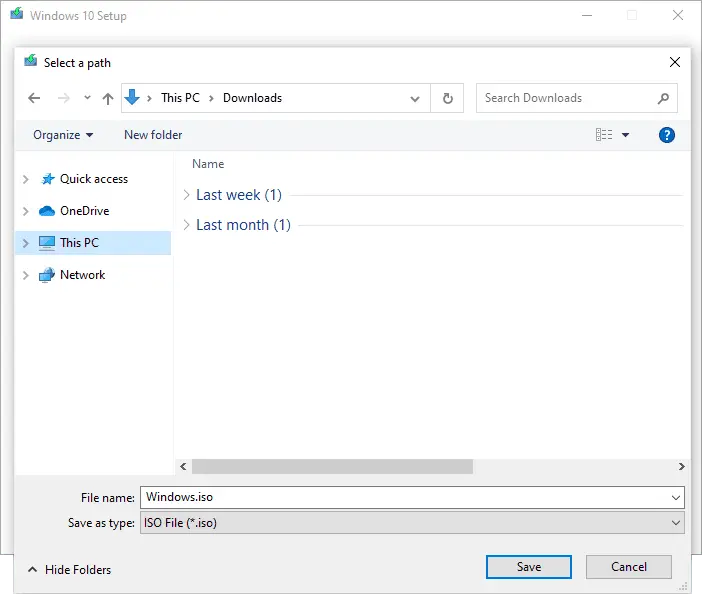The image size is (702, 594).
Task: Click the scroll right arrow
Action: pyautogui.click(x=681, y=466)
